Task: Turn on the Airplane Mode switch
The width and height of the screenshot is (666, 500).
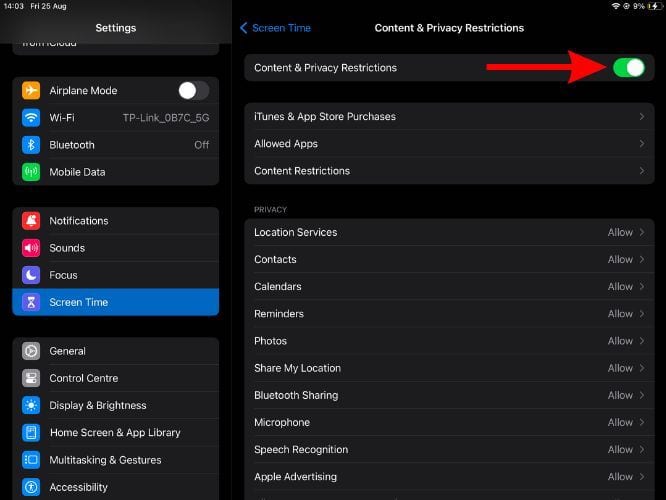Action: coord(193,91)
